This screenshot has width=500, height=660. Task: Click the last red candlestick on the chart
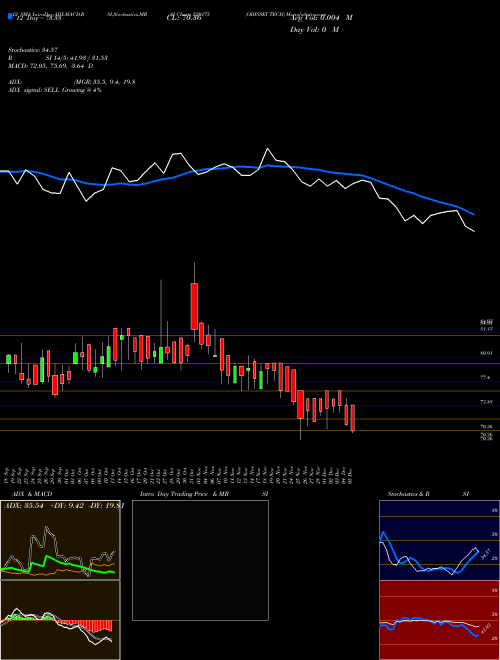tap(353, 418)
